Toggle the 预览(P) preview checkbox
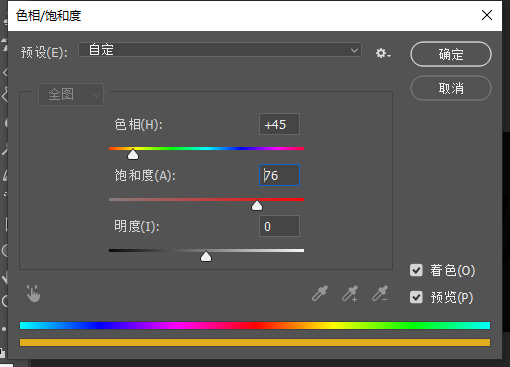This screenshot has height=367, width=510. (416, 297)
